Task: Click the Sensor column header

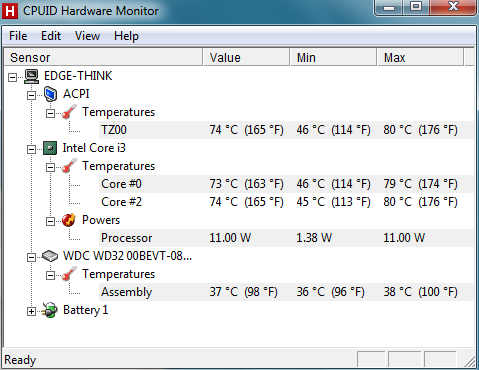Action: (103, 57)
